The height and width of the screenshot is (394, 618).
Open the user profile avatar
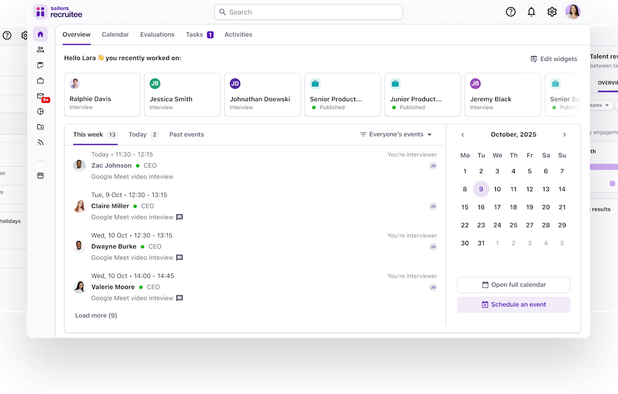coord(573,12)
